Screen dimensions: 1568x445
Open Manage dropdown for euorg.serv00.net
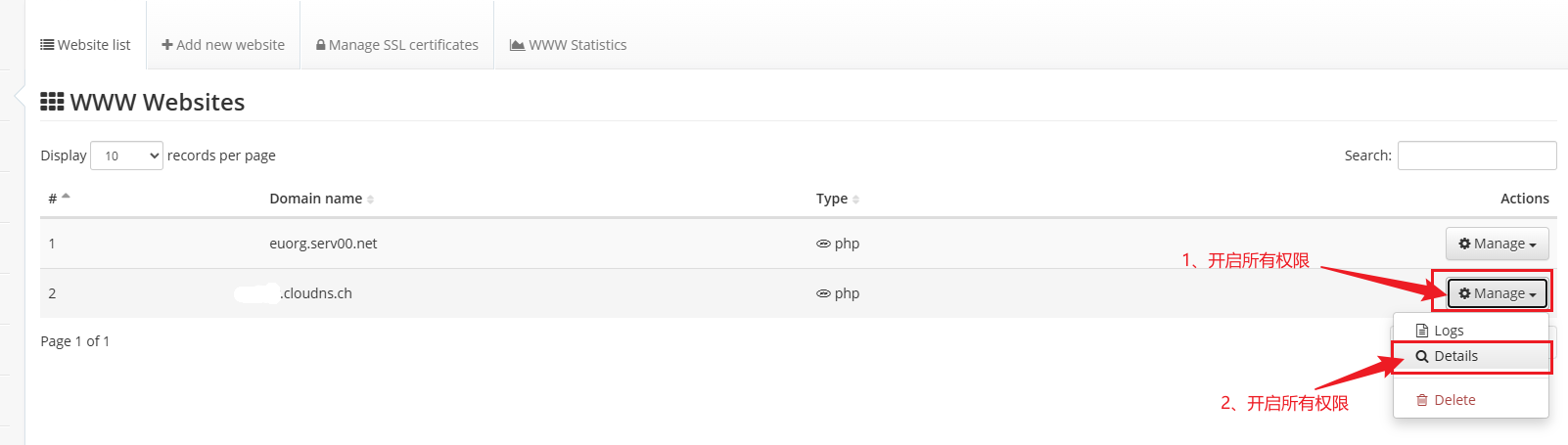[1497, 244]
